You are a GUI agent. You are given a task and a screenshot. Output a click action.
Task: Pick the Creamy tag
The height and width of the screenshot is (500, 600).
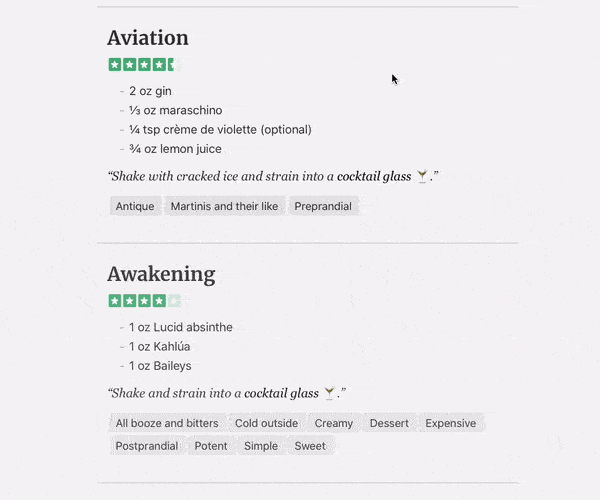[334, 423]
